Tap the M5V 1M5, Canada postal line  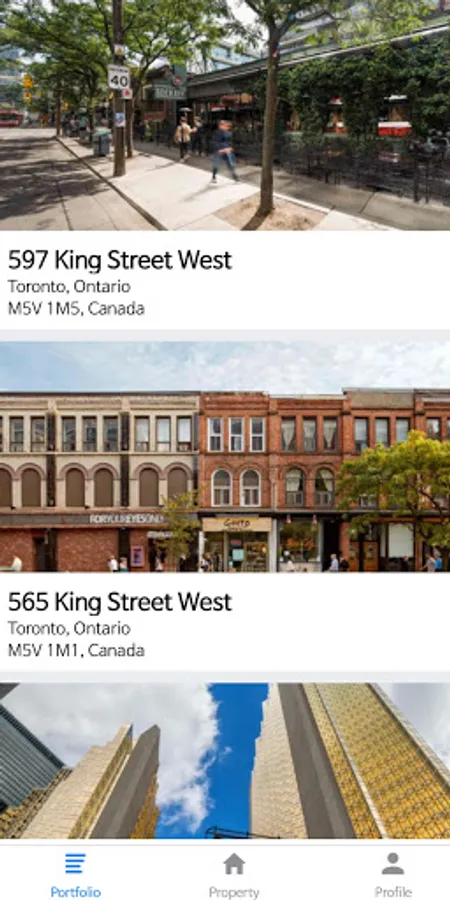[76, 309]
